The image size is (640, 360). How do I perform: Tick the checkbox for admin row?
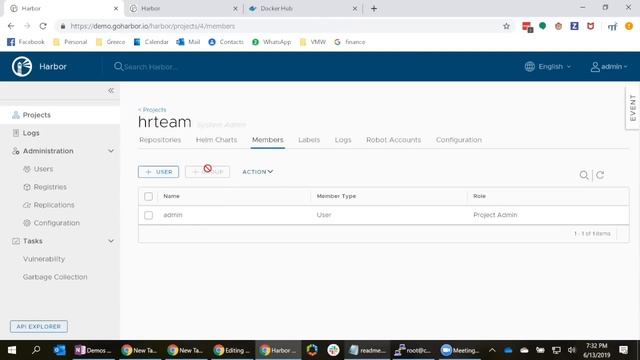pos(149,215)
